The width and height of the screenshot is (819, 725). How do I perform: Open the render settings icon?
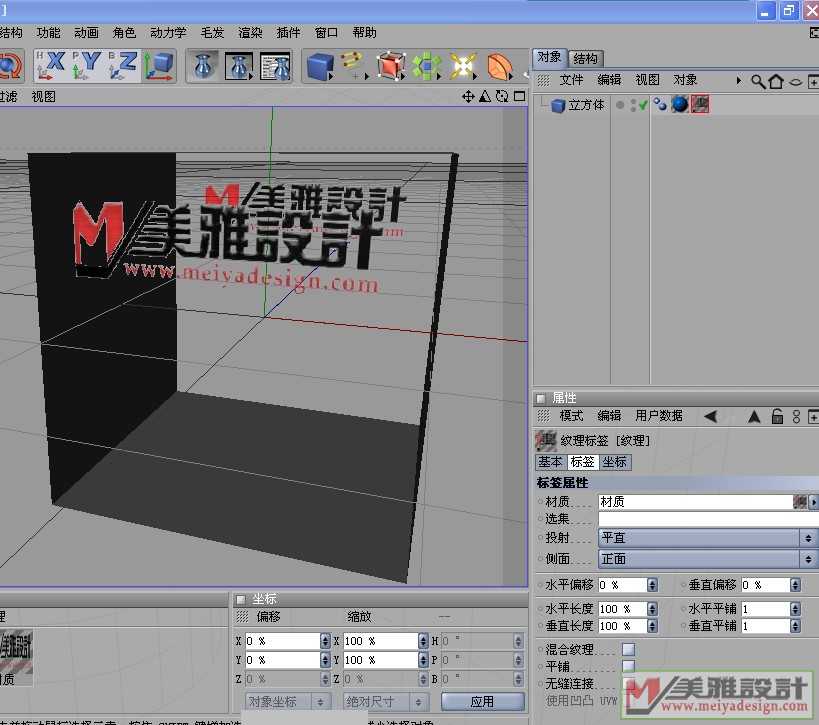click(275, 66)
